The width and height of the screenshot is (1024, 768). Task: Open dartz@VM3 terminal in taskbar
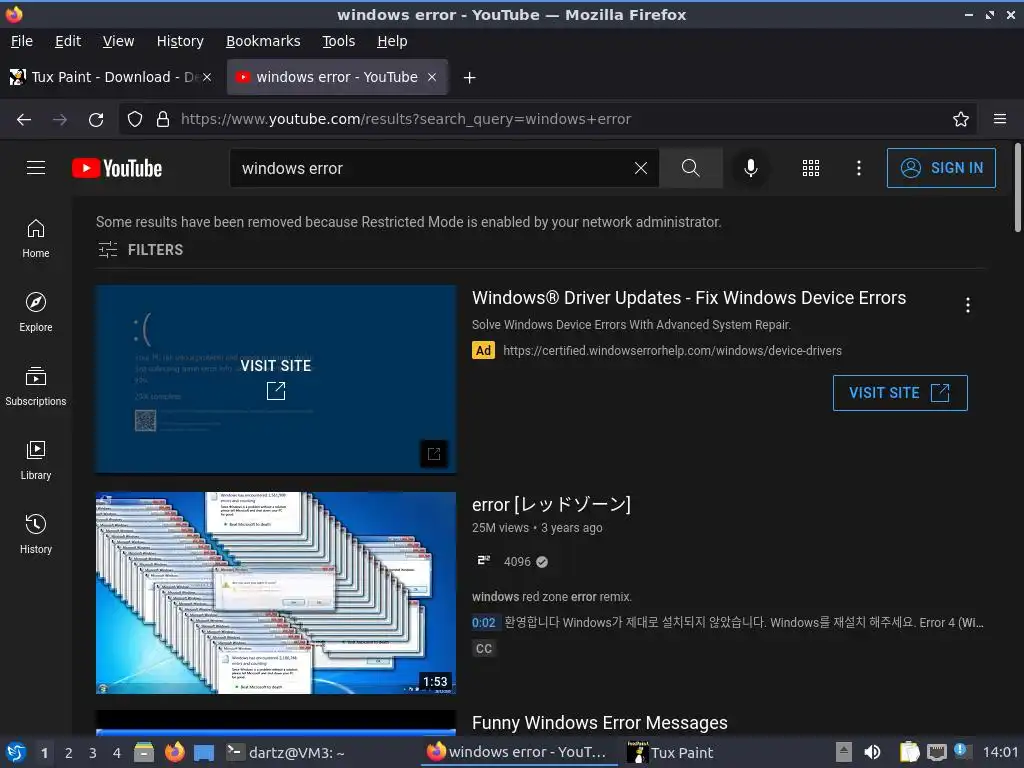[x=286, y=752]
